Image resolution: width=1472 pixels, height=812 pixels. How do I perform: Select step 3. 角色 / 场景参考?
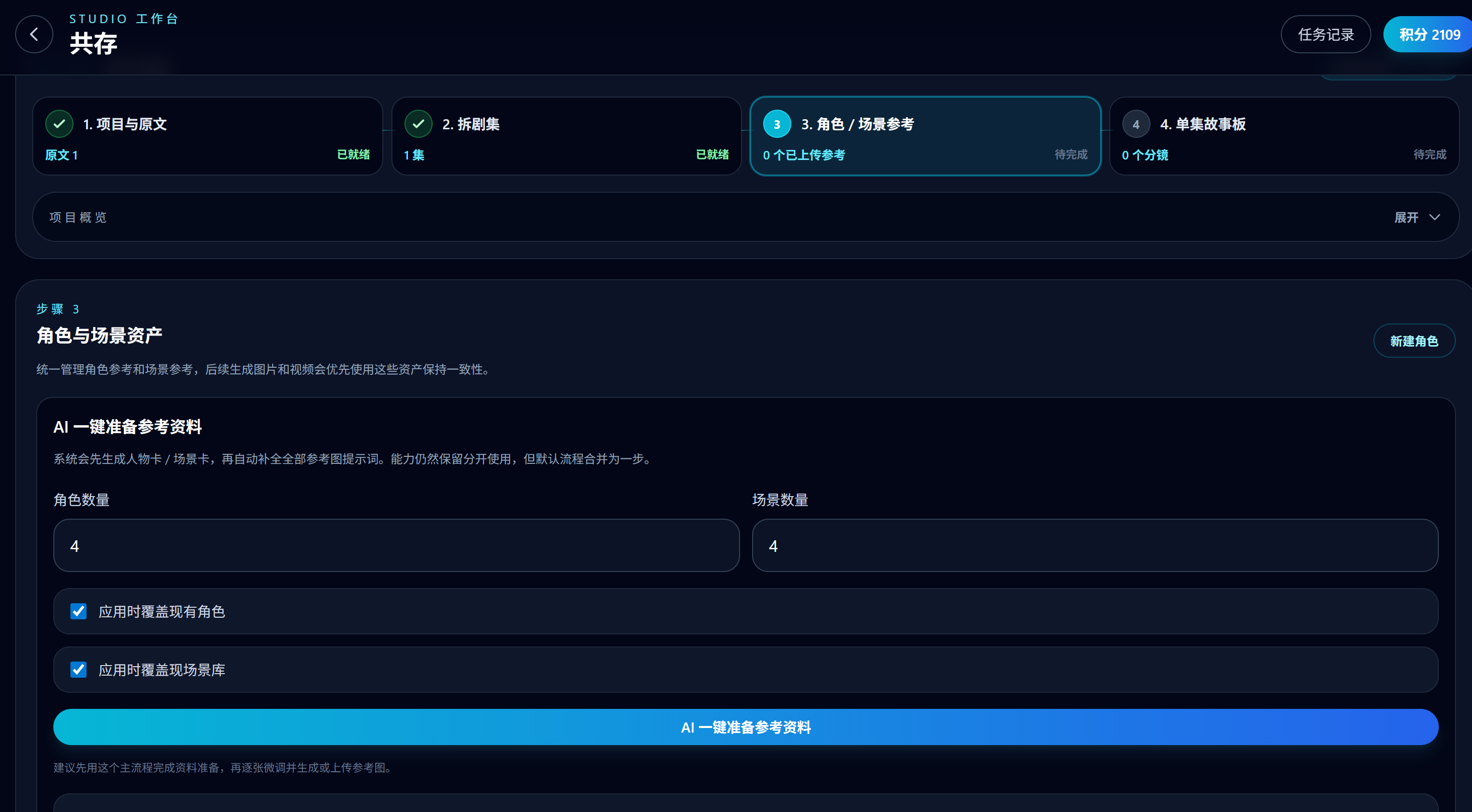pyautogui.click(x=925, y=136)
